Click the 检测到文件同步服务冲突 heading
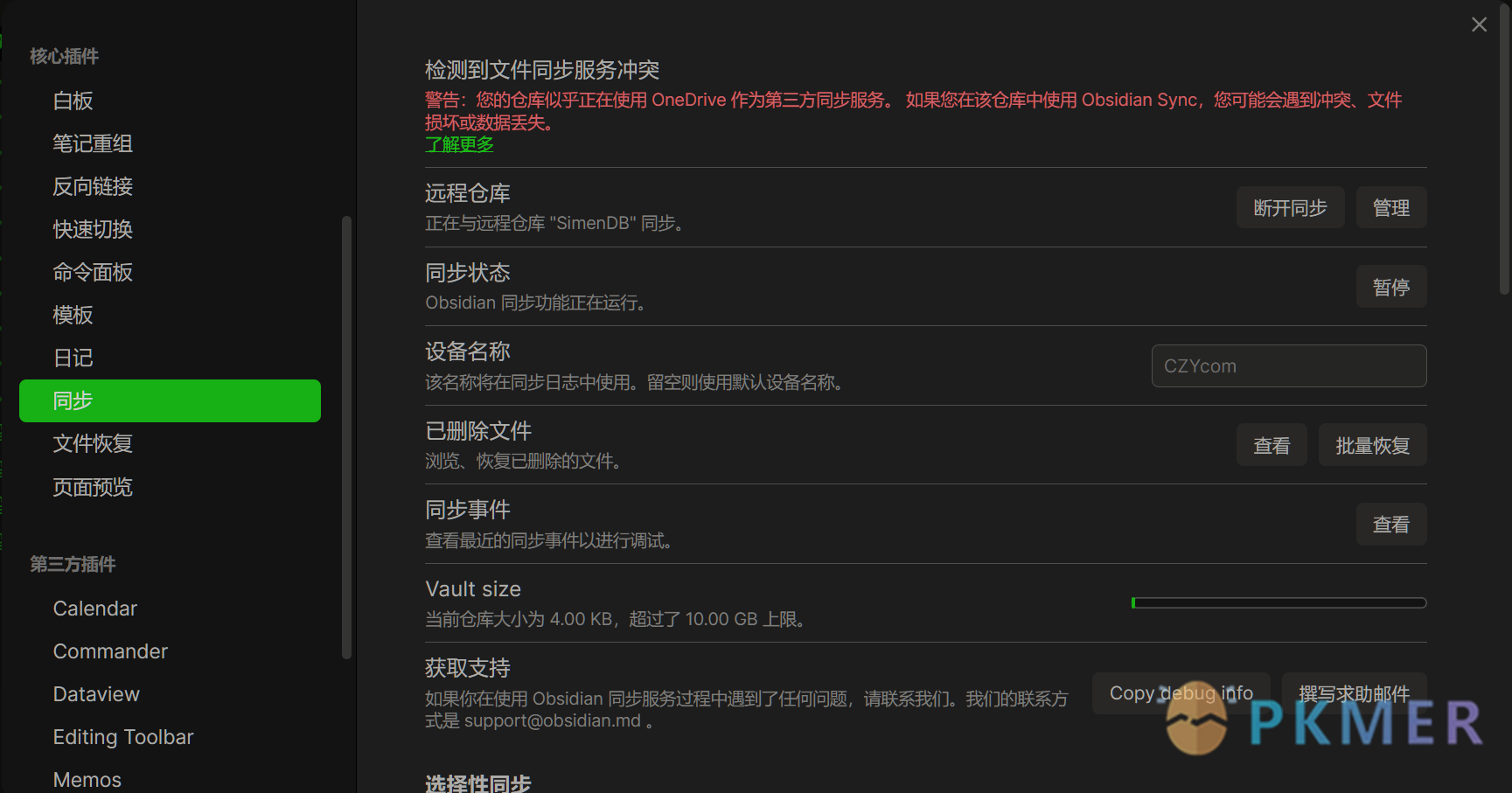The width and height of the screenshot is (1512, 793). (x=542, y=70)
